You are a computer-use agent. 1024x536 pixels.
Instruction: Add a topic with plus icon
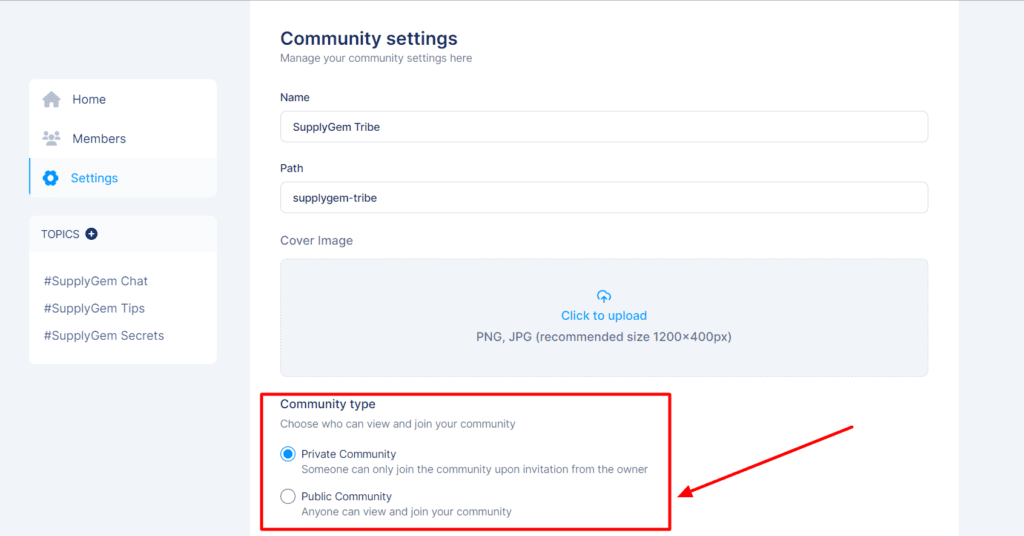tap(91, 234)
